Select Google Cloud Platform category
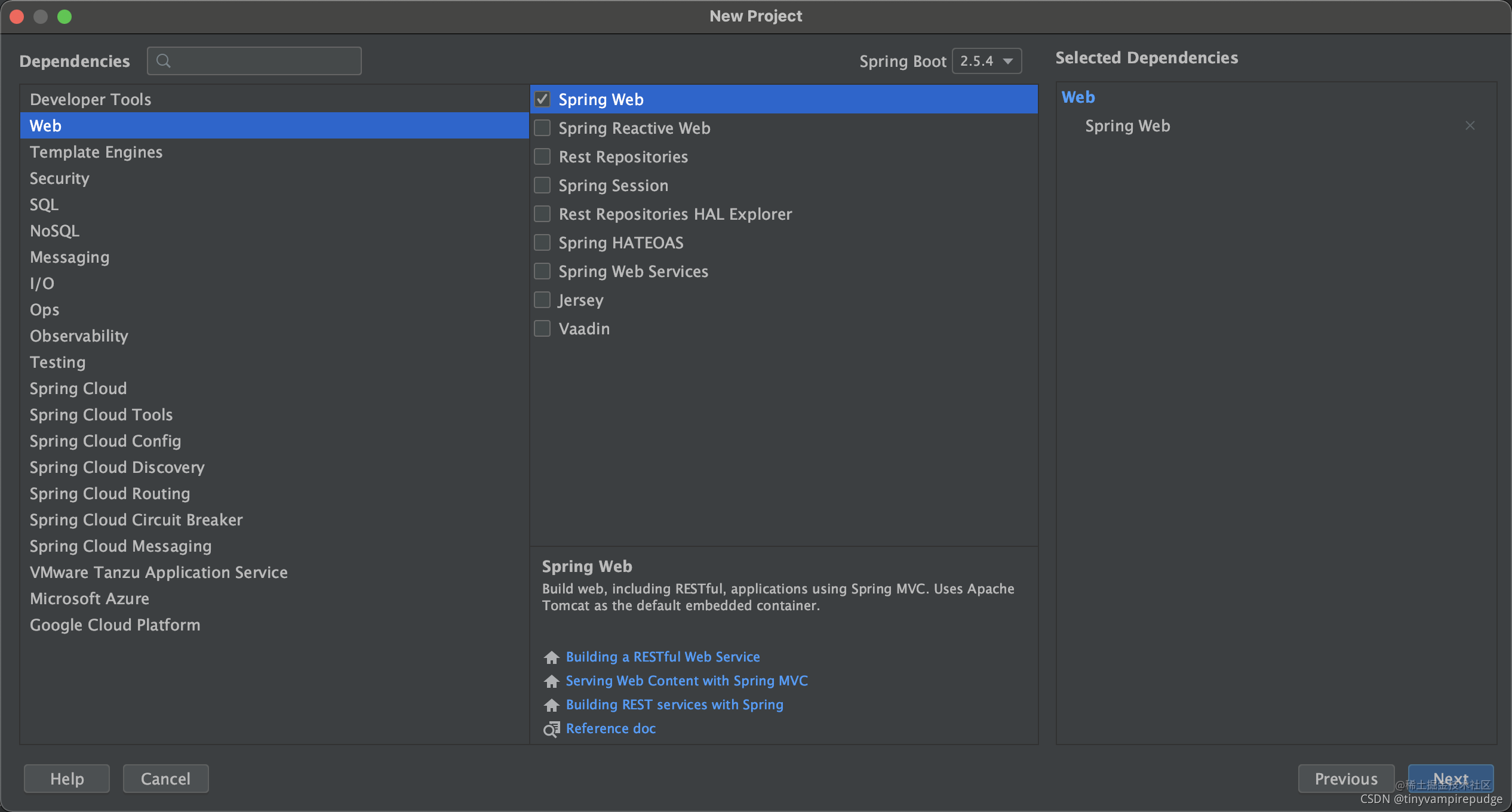This screenshot has width=1512, height=812. pos(115,624)
